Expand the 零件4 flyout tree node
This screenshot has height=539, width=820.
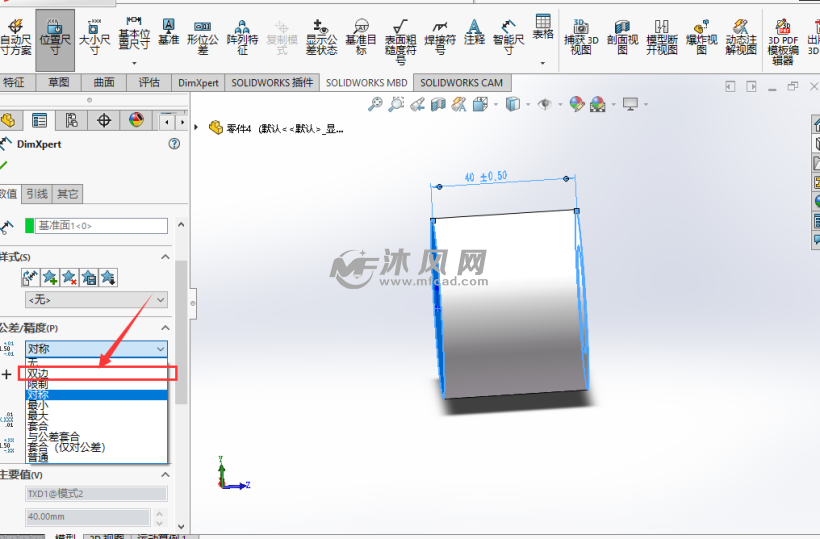196,127
